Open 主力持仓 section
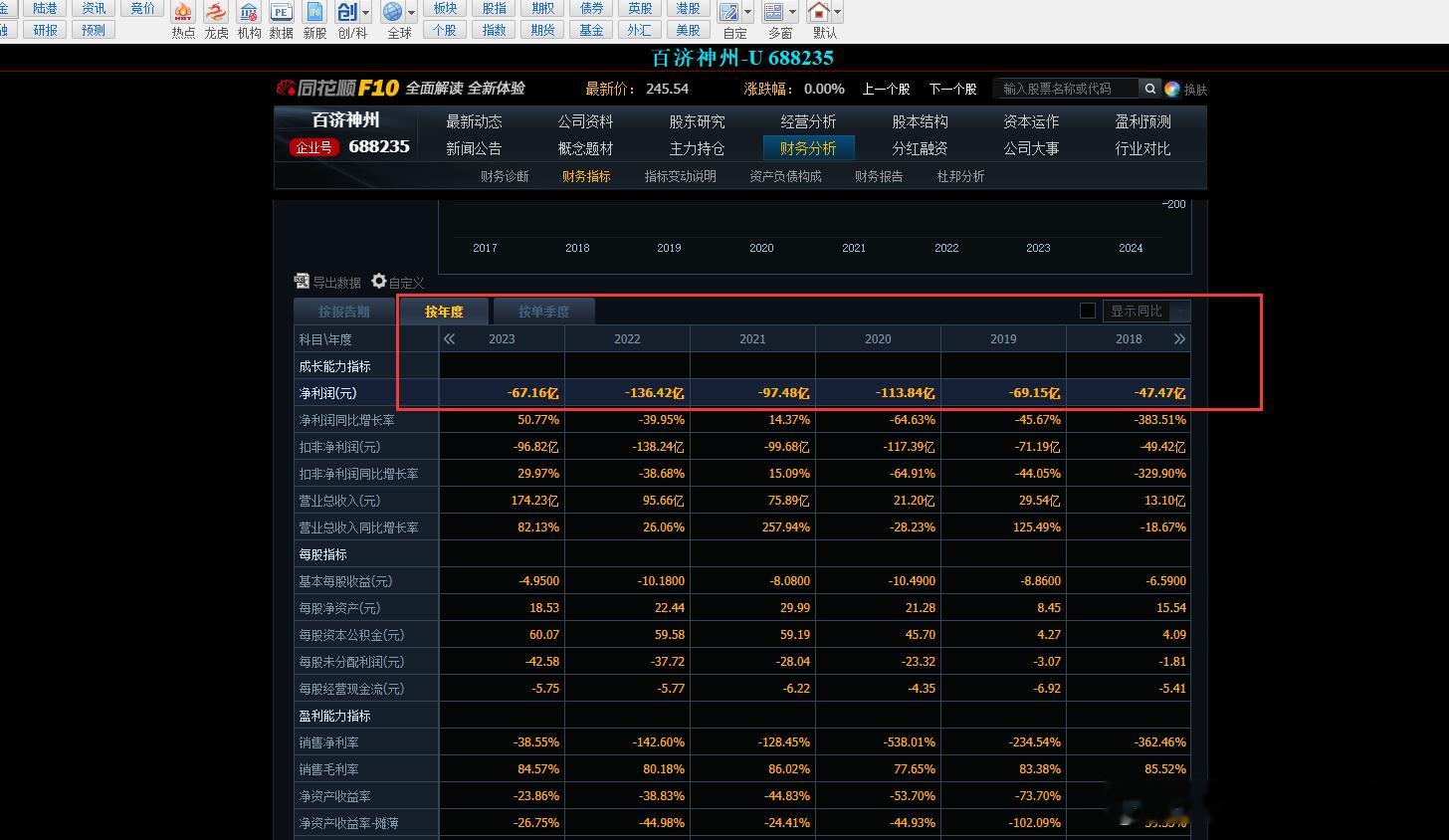 [697, 148]
